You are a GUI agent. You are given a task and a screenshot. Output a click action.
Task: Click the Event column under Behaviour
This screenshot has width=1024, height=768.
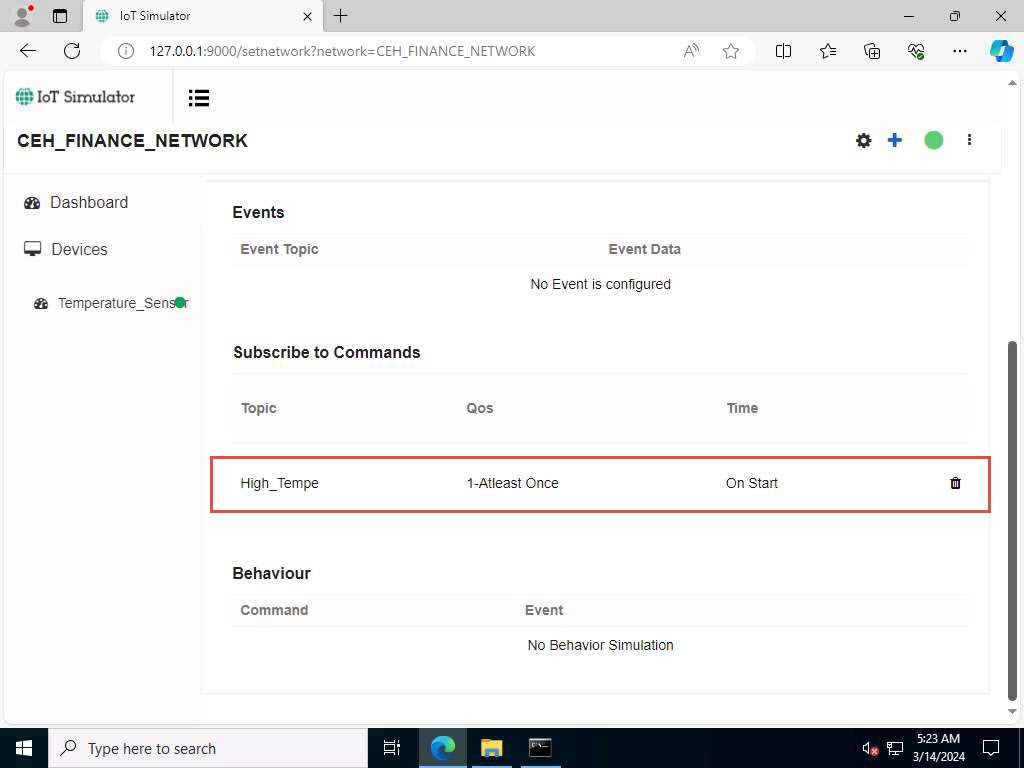[543, 610]
